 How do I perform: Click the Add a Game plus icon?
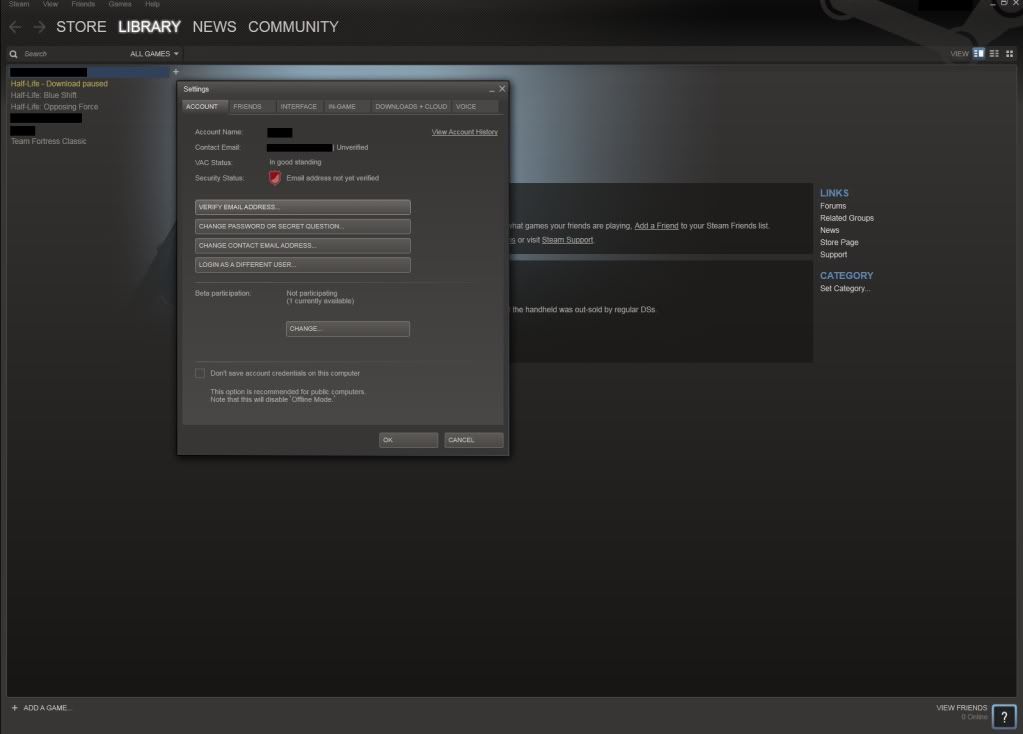click(x=14, y=708)
